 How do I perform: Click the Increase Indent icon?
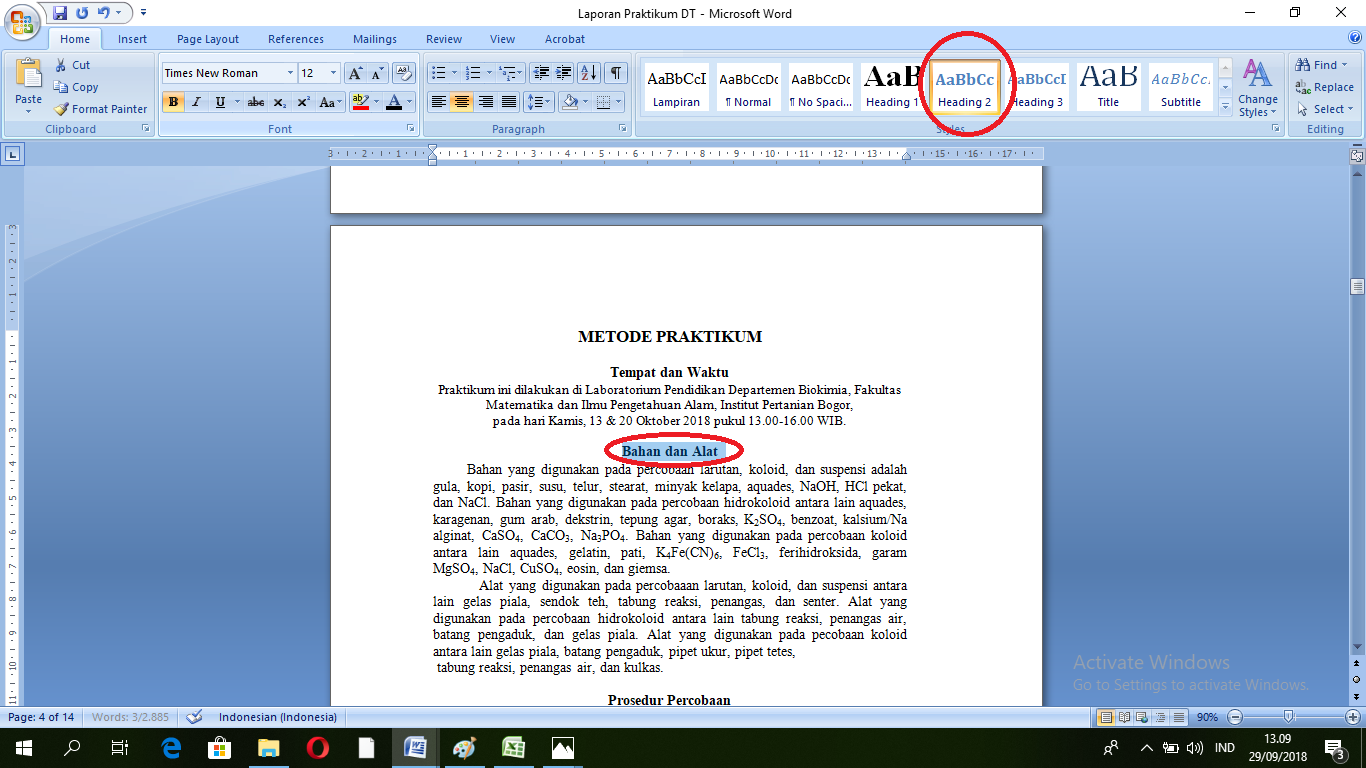564,73
